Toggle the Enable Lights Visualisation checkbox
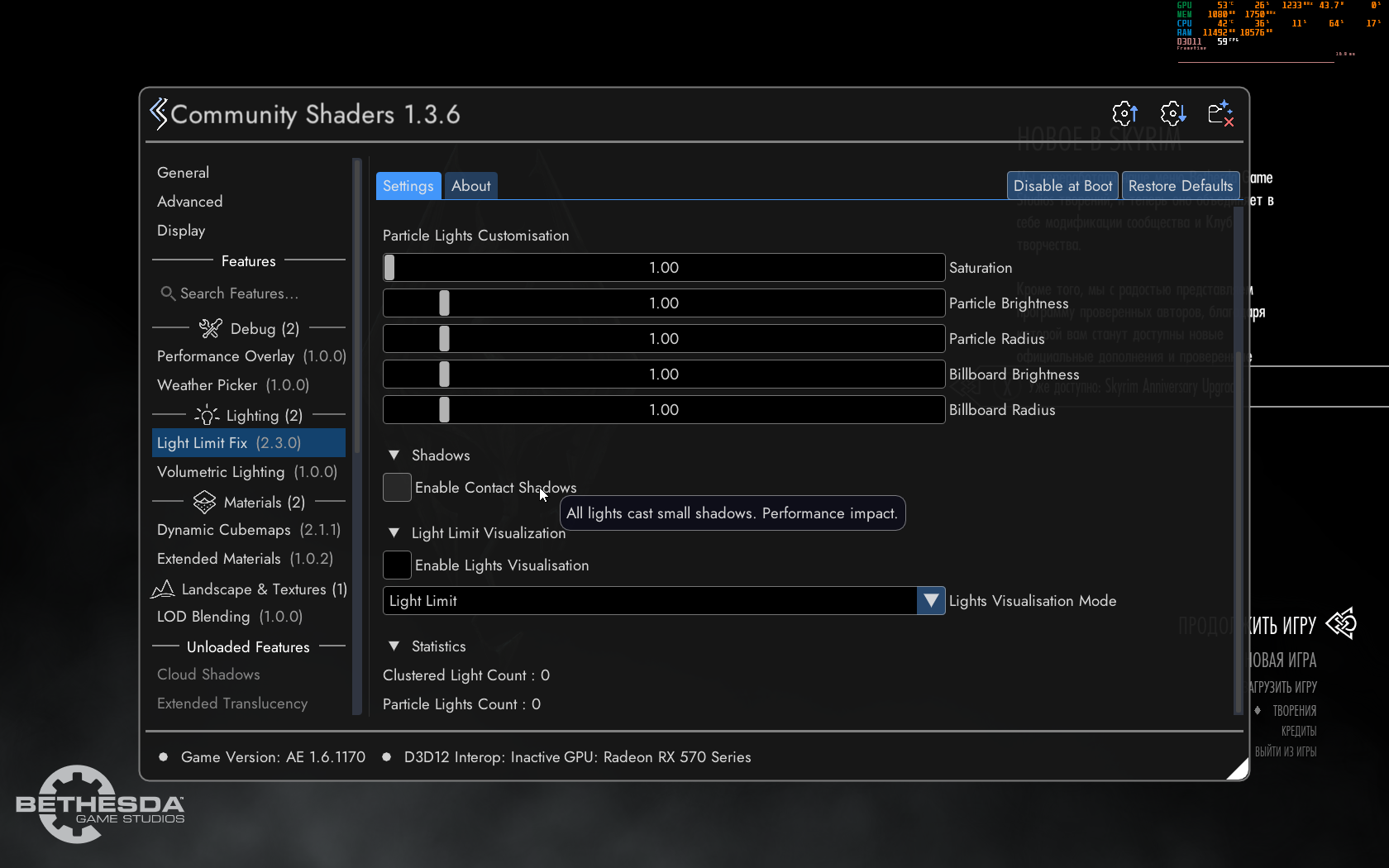The height and width of the screenshot is (868, 1389). [x=397, y=565]
